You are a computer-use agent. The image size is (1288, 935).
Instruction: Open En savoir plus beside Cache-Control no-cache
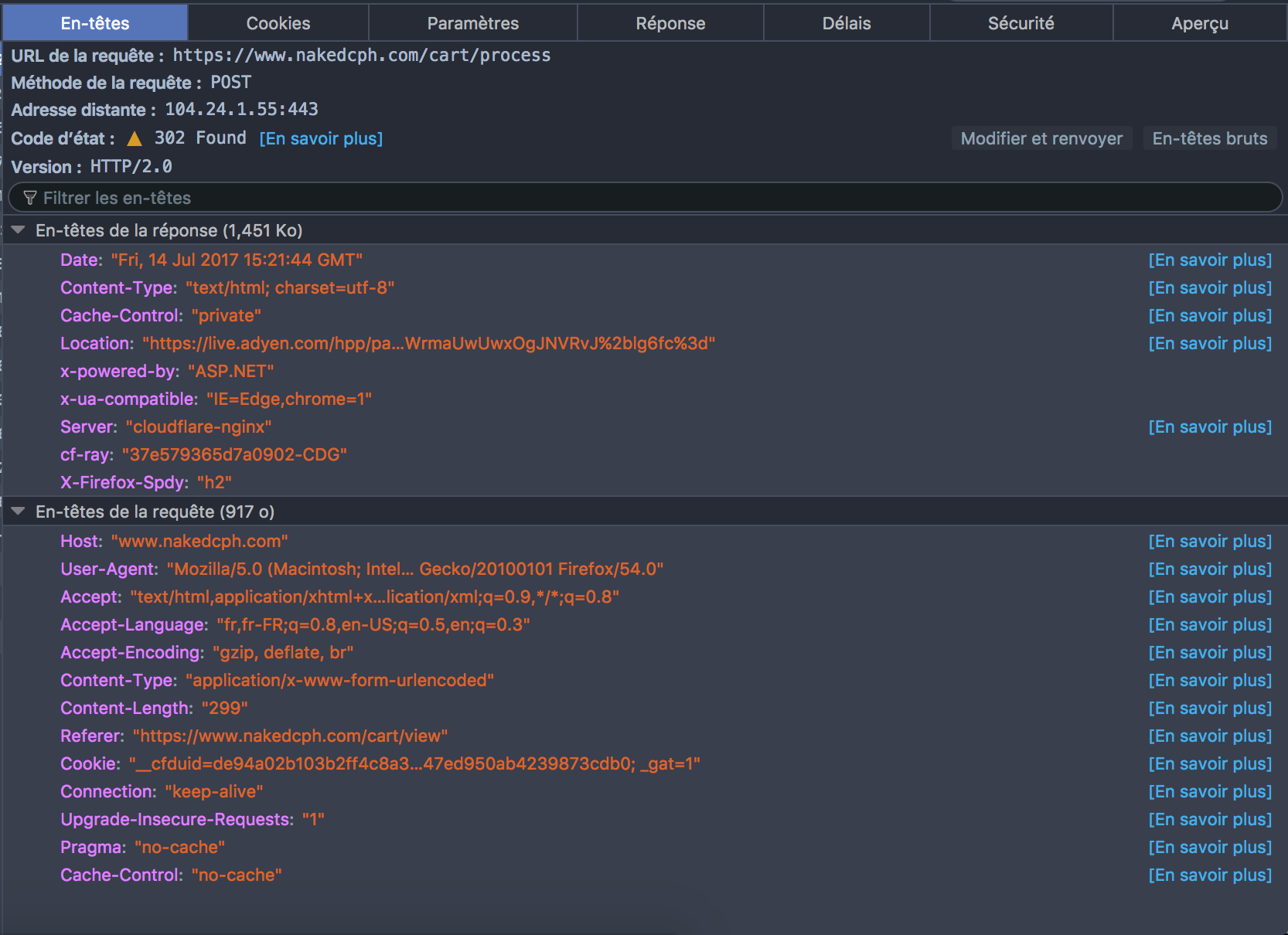click(x=1209, y=875)
